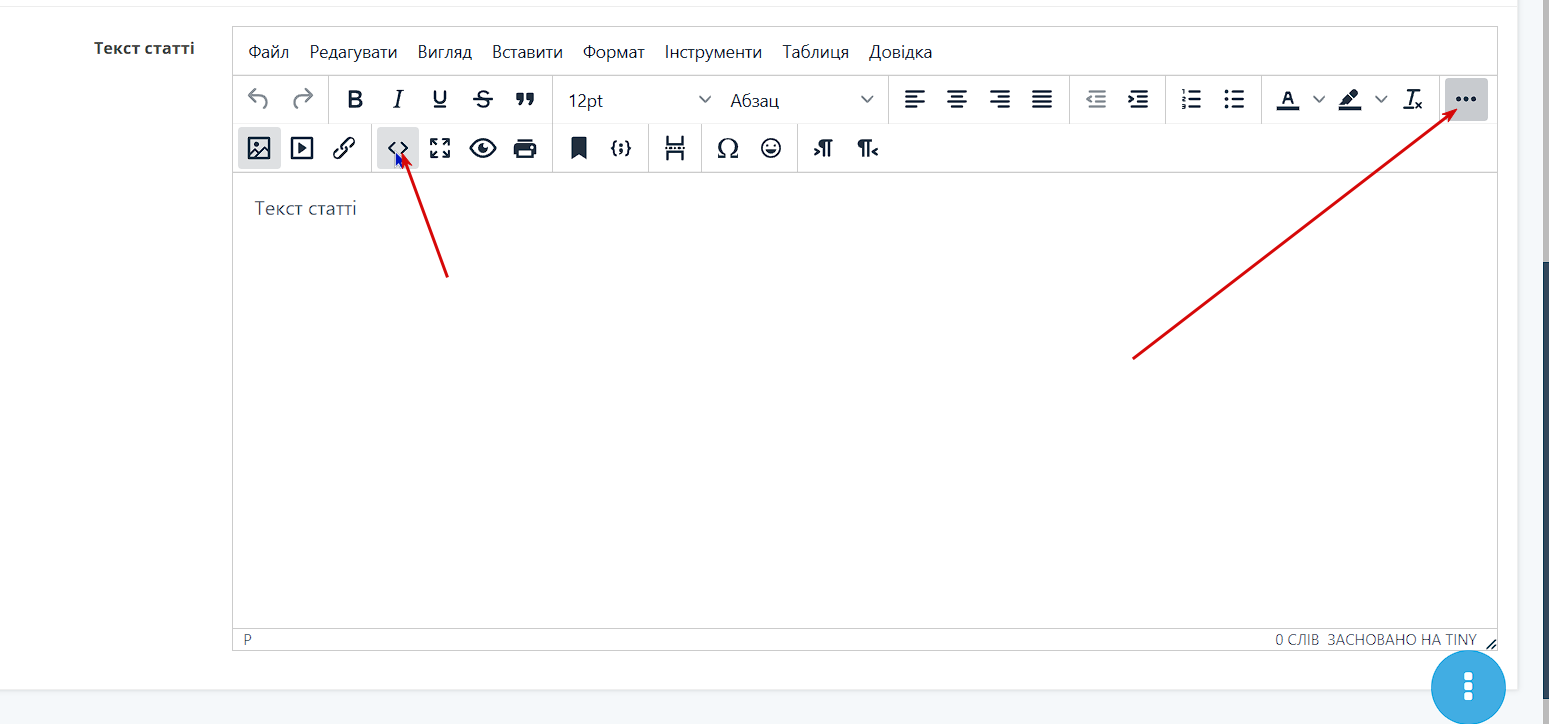This screenshot has height=724, width=1549.
Task: Toggle bold formatting
Action: [x=355, y=99]
